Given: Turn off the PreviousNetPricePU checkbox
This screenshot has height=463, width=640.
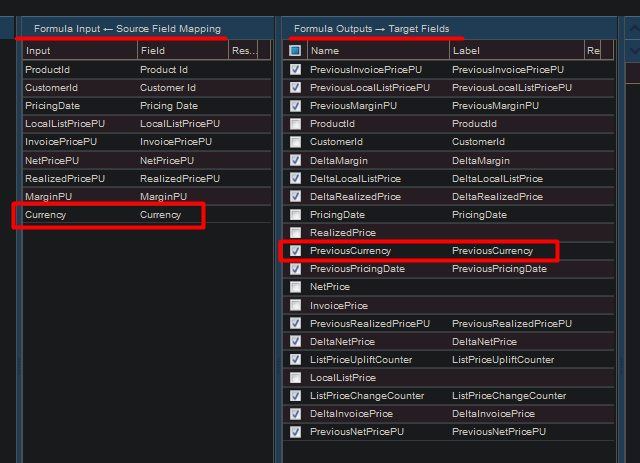Looking at the screenshot, I should pos(295,432).
